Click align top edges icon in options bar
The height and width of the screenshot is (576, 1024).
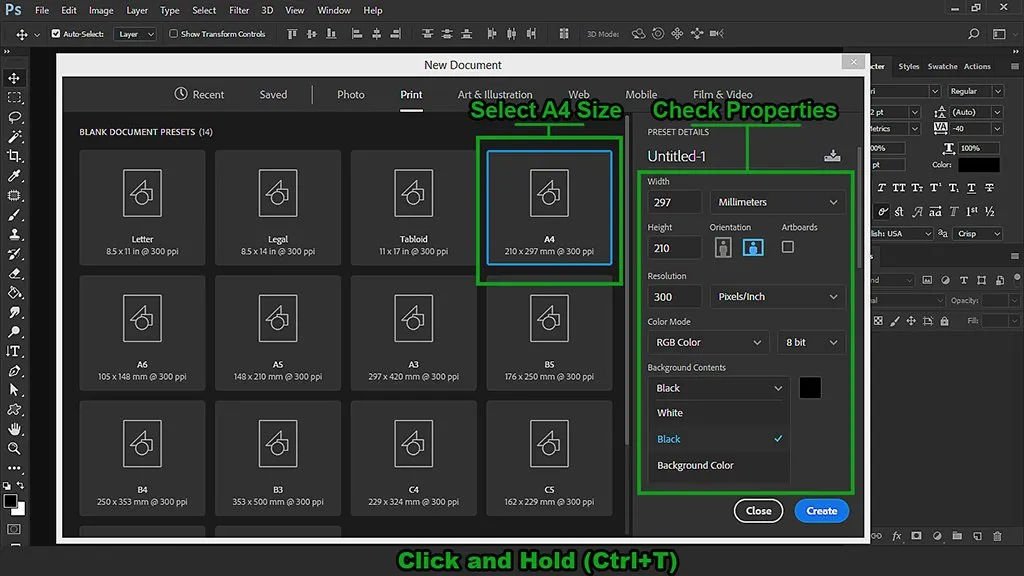tap(292, 33)
